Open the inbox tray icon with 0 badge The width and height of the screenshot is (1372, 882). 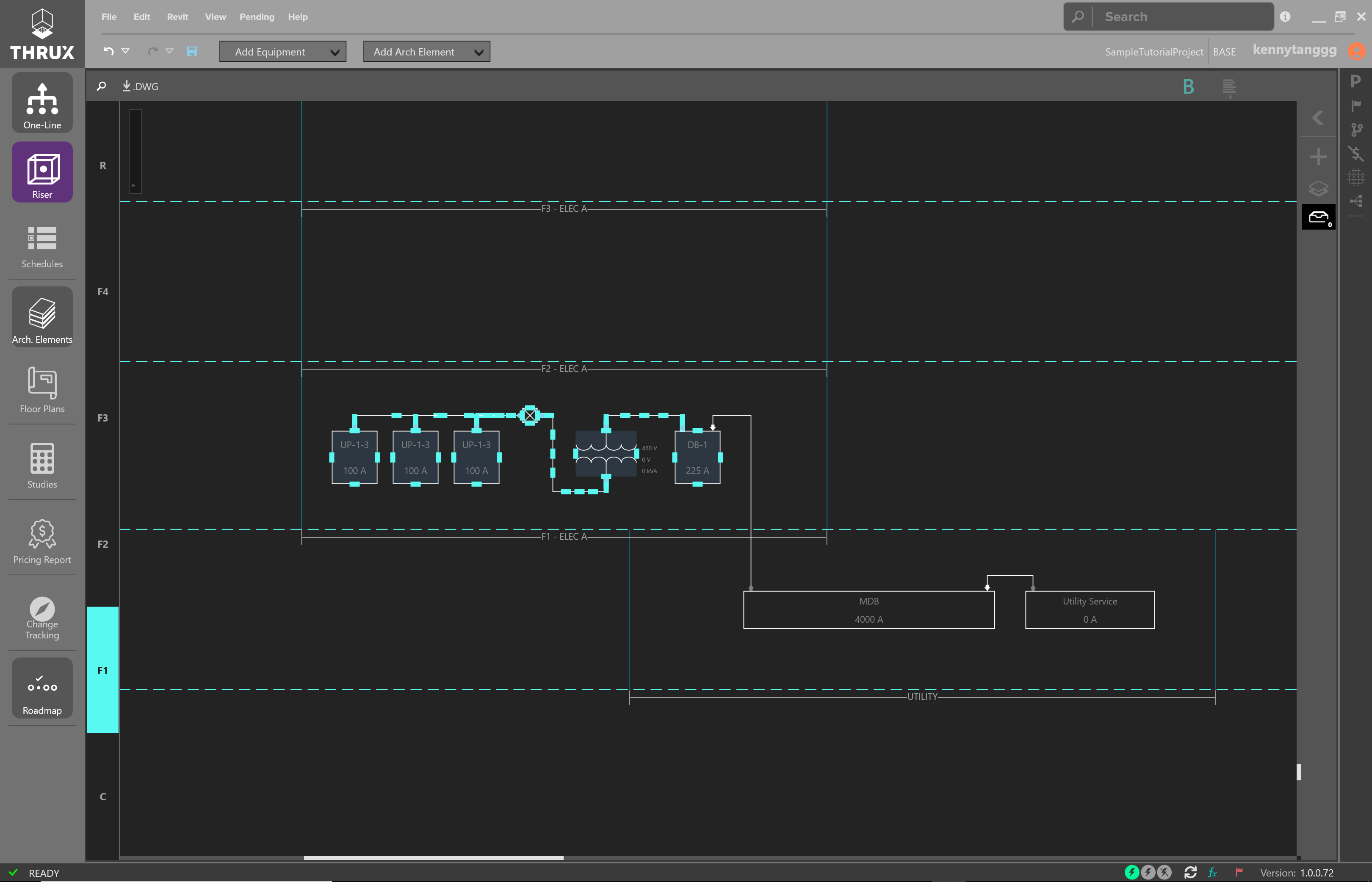coord(1319,216)
